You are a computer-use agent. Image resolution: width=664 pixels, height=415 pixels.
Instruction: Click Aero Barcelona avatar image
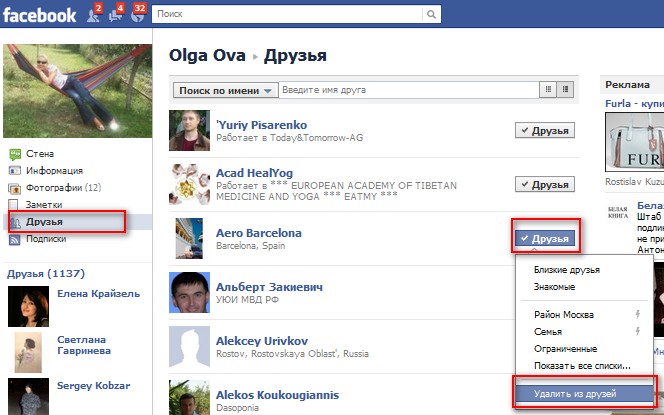(189, 238)
